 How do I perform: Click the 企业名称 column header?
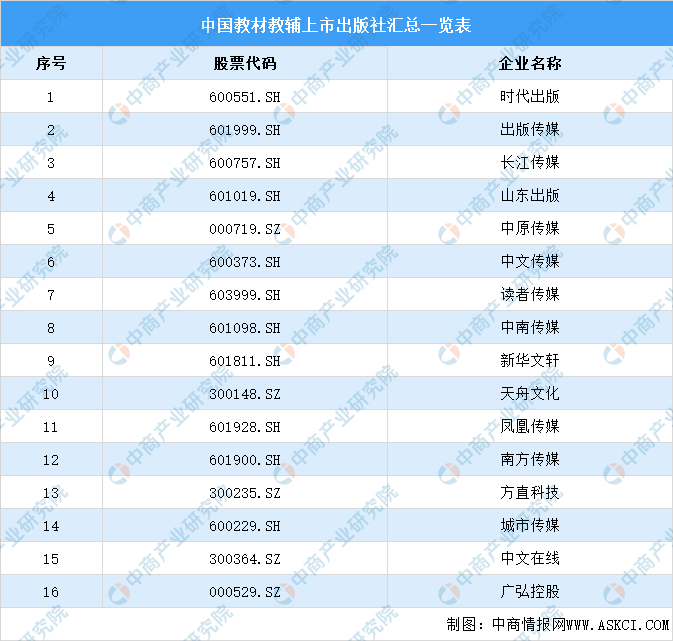(529, 64)
